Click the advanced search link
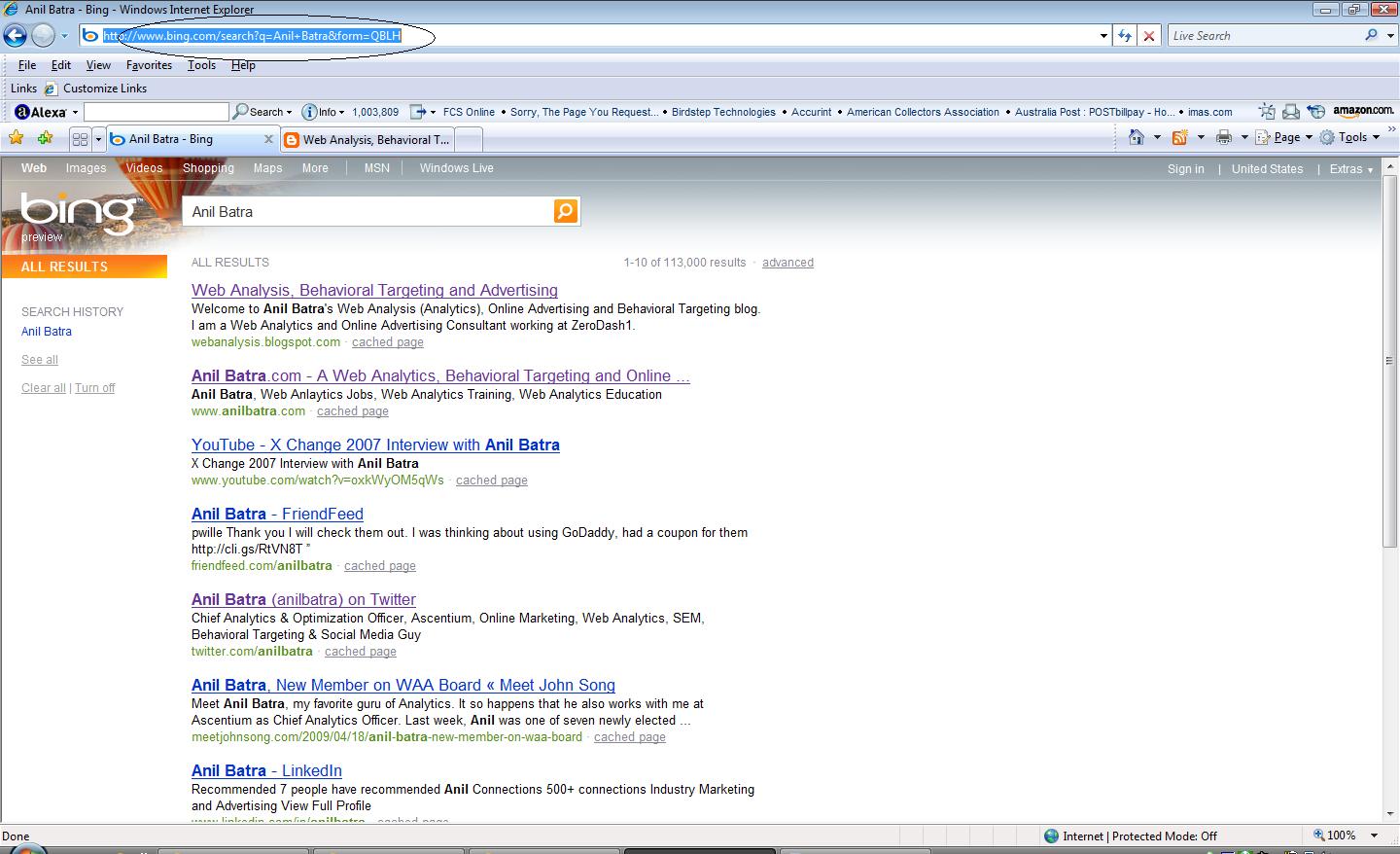The height and width of the screenshot is (854, 1400). tap(787, 263)
